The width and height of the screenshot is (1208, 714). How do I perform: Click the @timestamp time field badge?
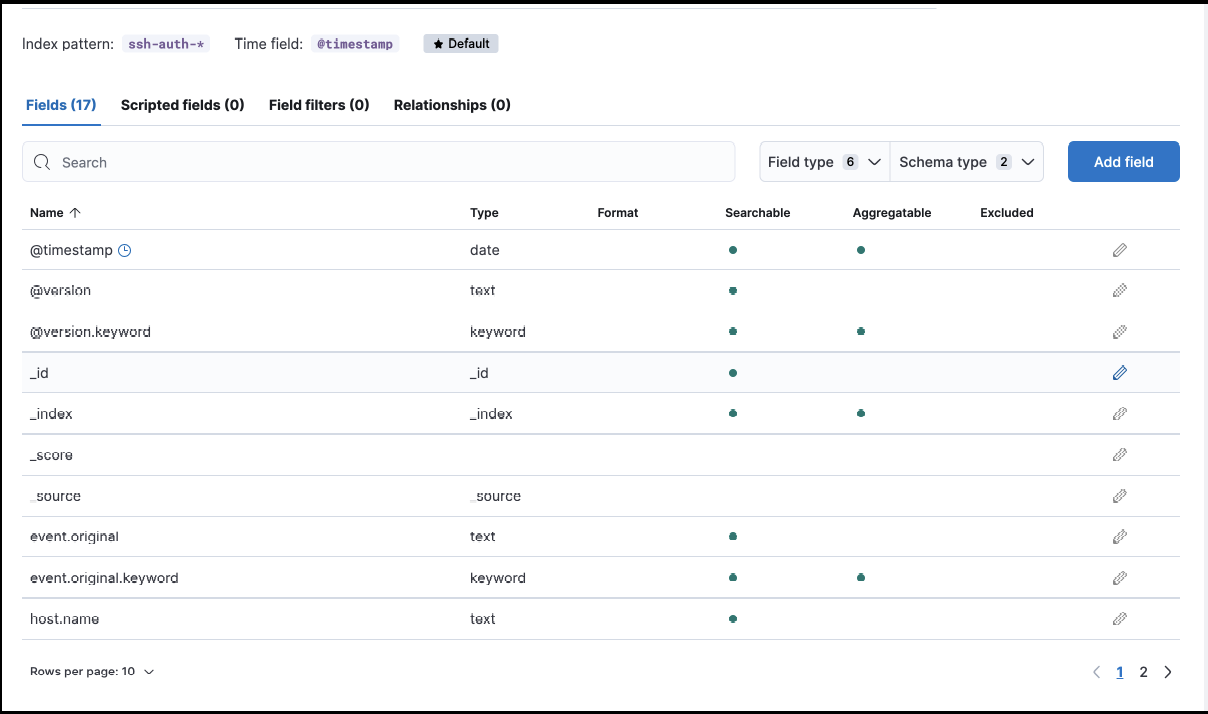coord(355,44)
